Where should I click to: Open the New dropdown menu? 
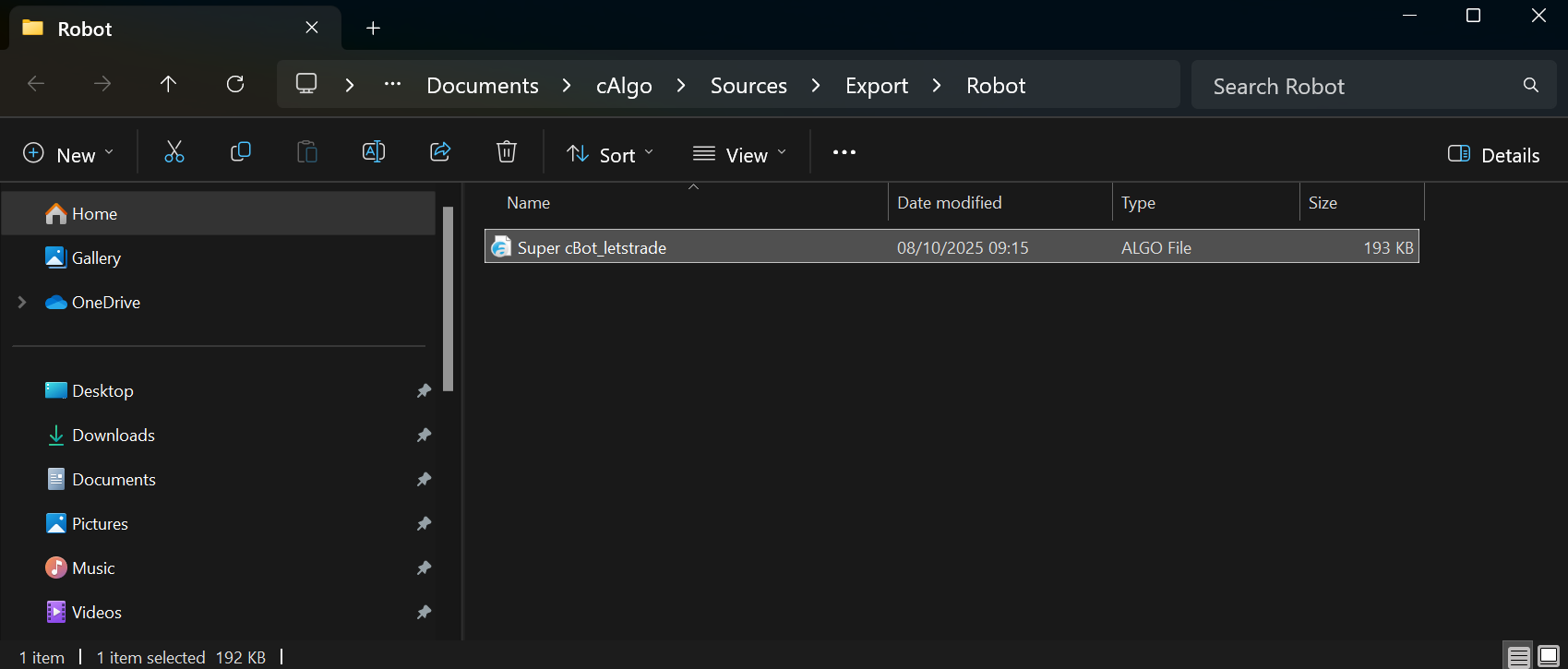tap(69, 154)
